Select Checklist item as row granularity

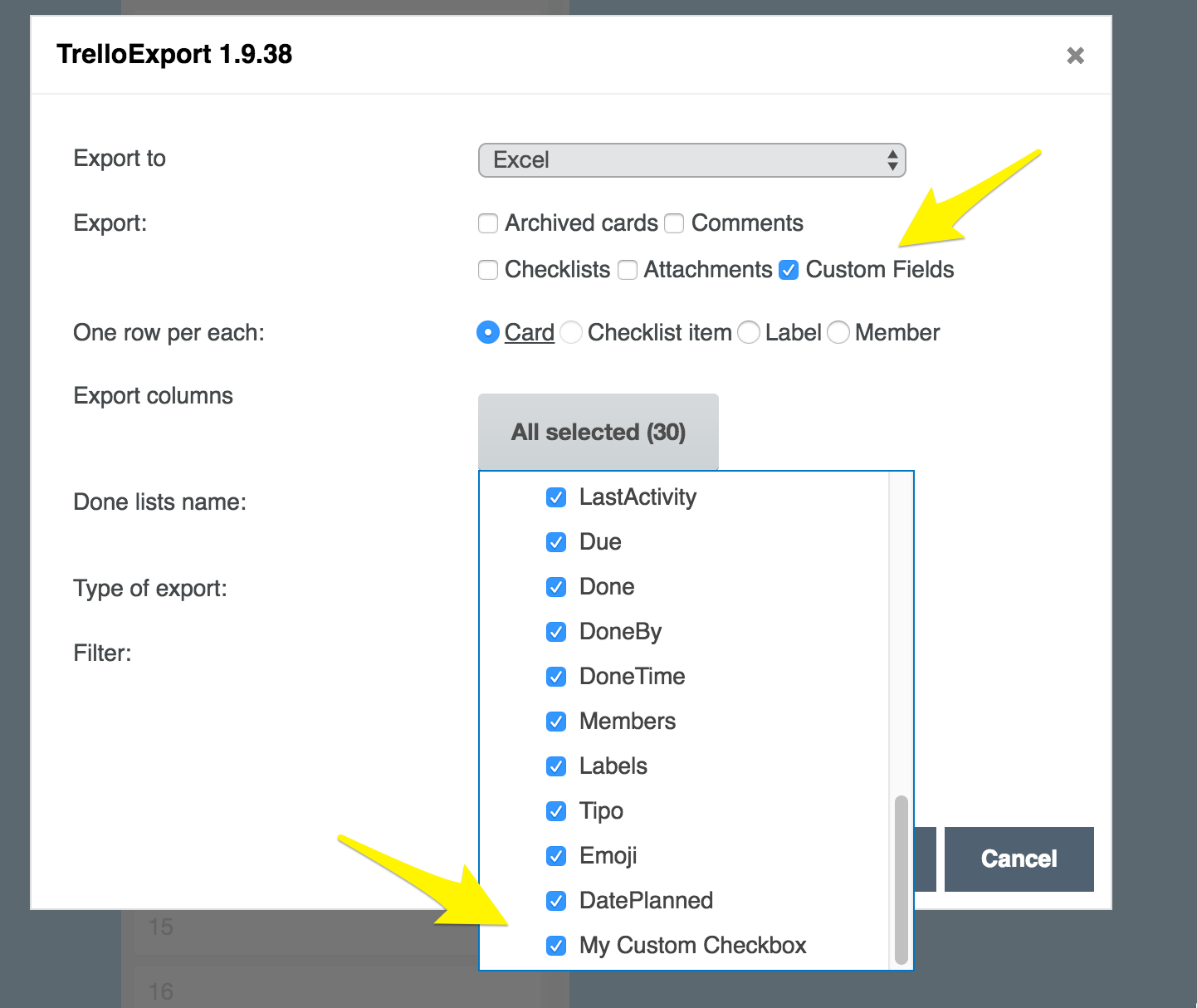pyautogui.click(x=571, y=332)
